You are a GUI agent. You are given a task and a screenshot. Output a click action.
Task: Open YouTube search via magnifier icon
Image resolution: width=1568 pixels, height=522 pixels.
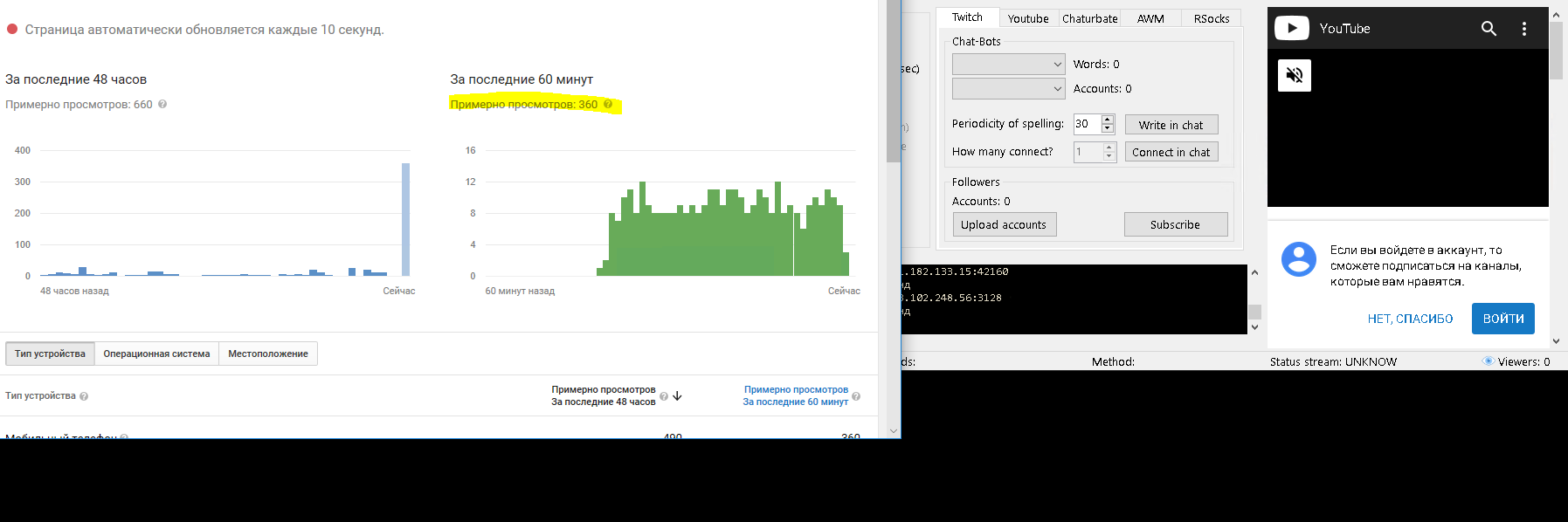pyautogui.click(x=1489, y=29)
